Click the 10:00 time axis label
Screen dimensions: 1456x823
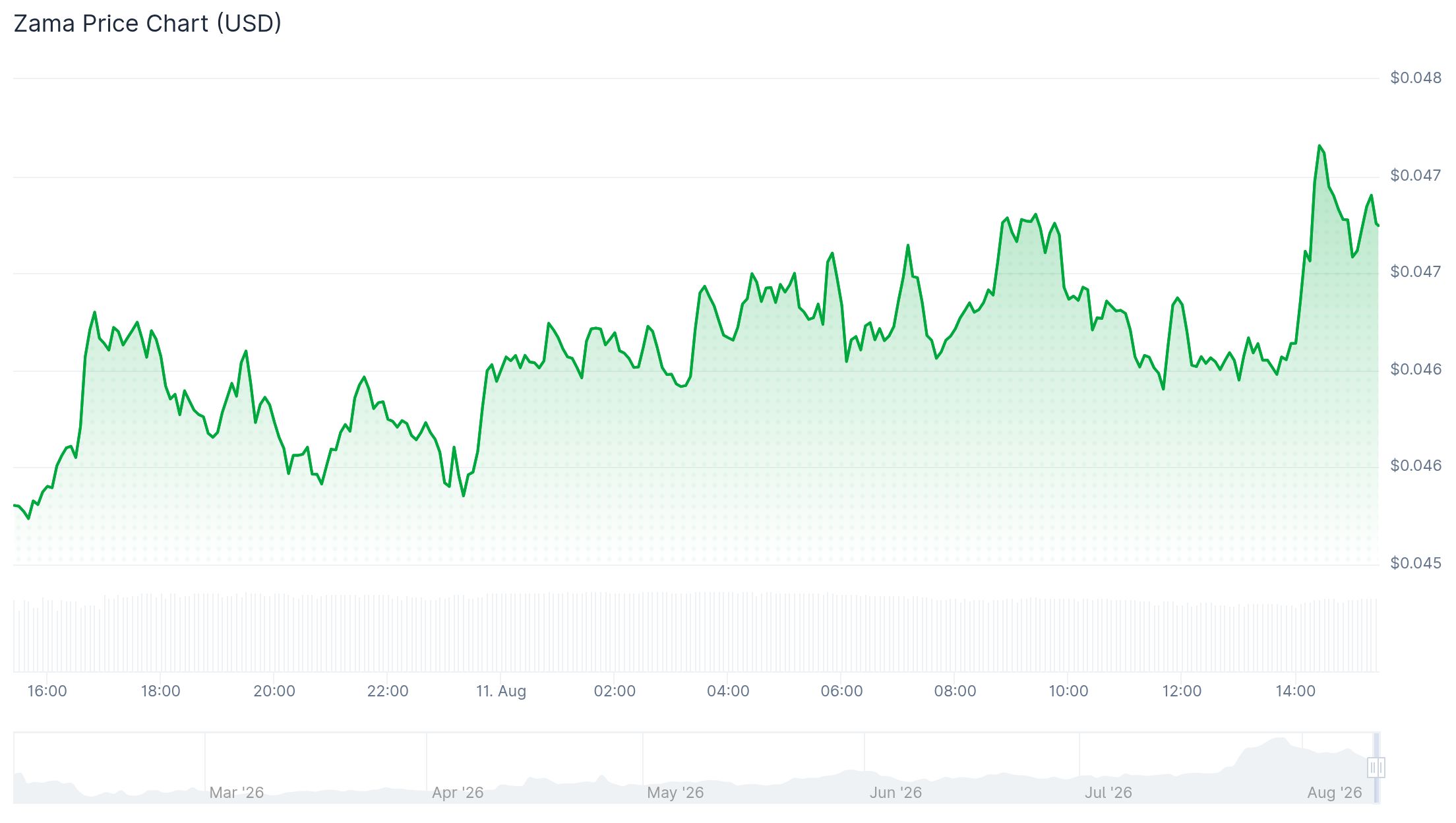click(x=1068, y=691)
